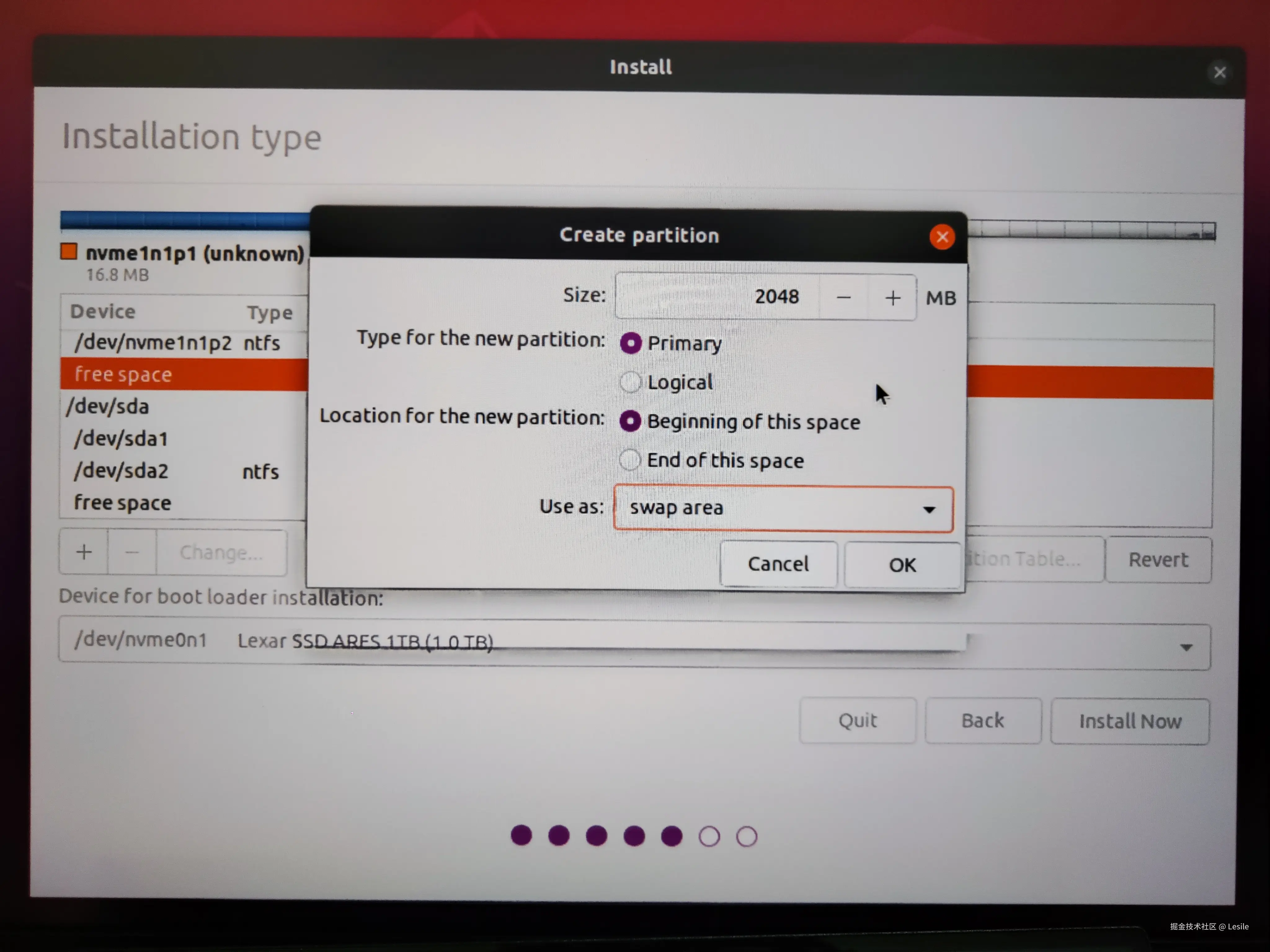Close the Create partition dialog
Viewport: 1270px width, 952px height.
tap(942, 237)
